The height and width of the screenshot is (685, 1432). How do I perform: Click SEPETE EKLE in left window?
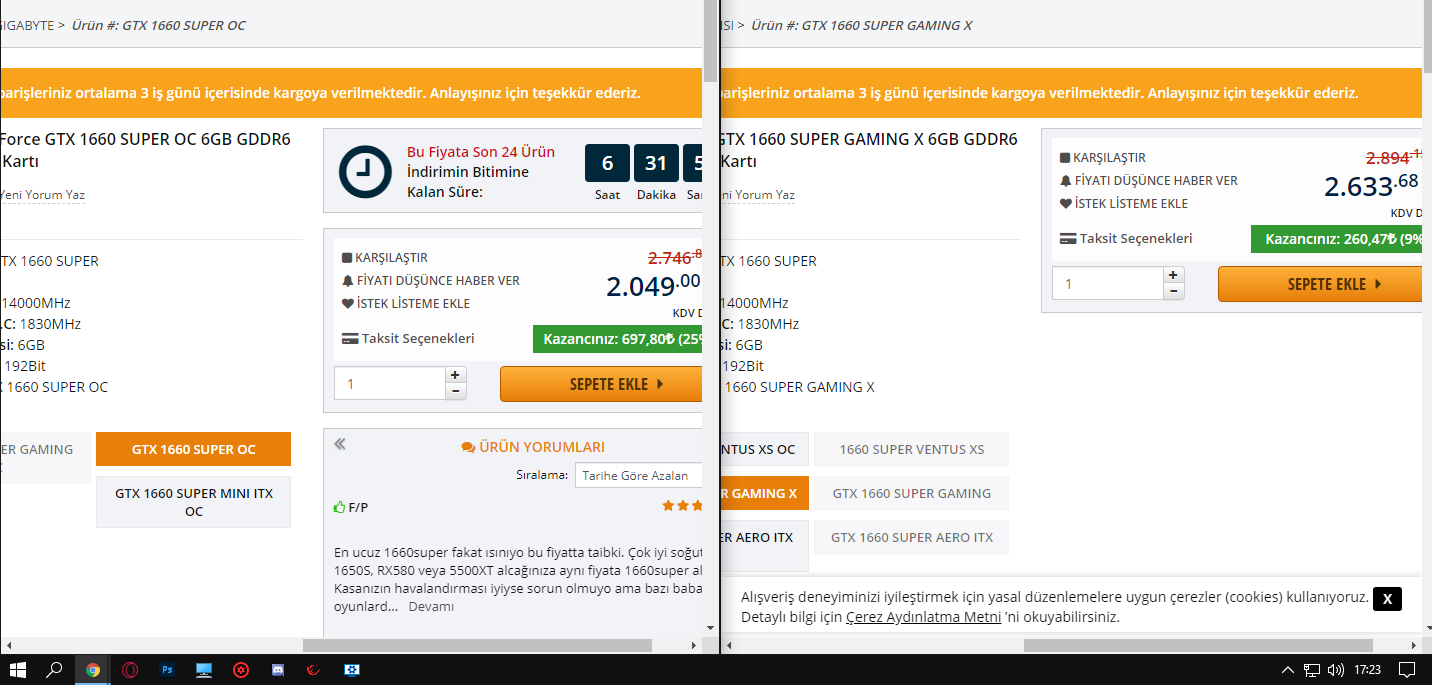pos(602,384)
